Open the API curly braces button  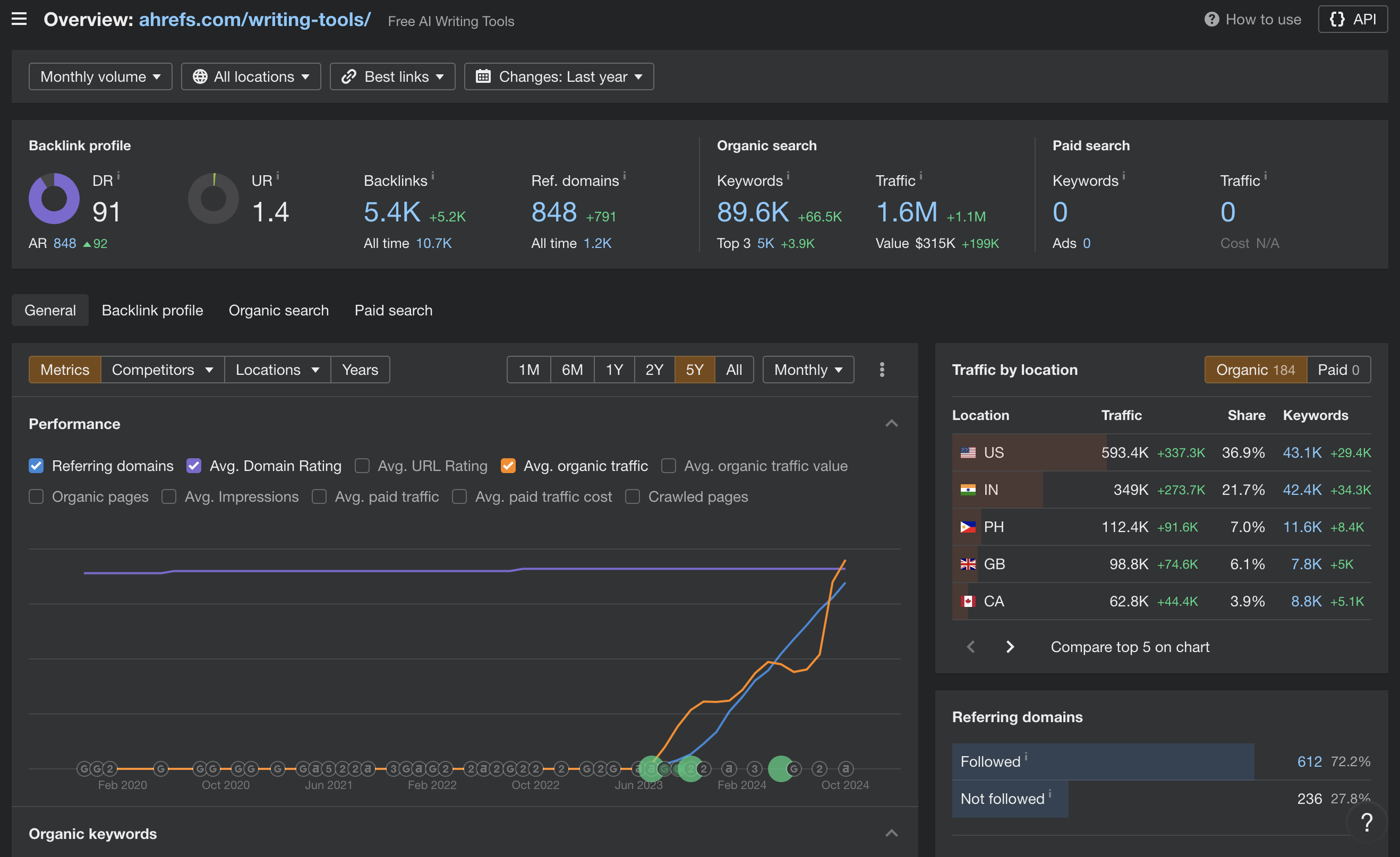[1352, 19]
